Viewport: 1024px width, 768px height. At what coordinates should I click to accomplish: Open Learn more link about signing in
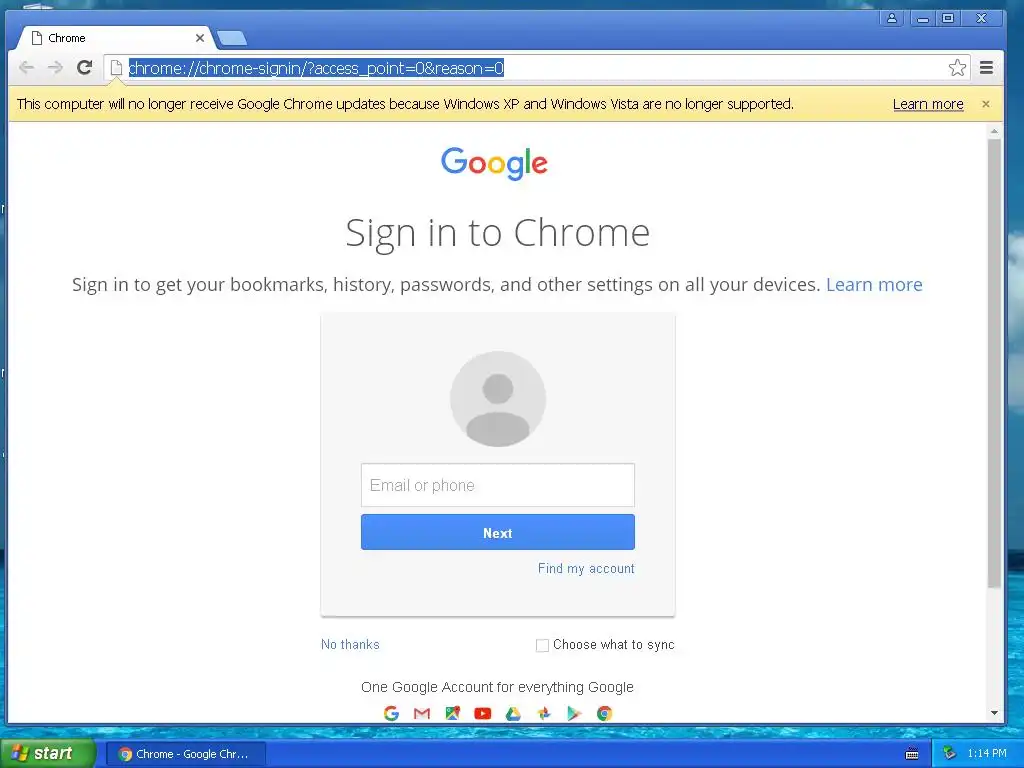point(874,284)
